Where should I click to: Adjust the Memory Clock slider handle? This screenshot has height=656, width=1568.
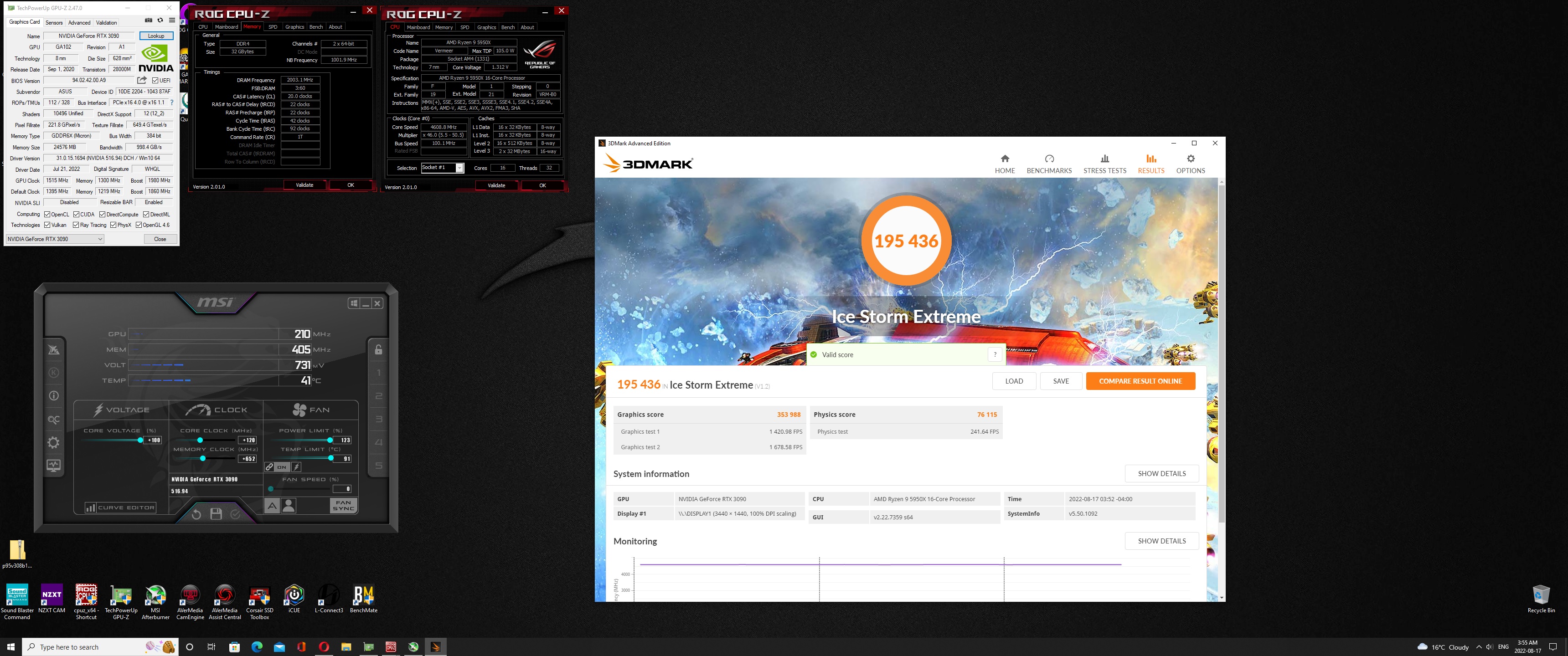point(203,458)
